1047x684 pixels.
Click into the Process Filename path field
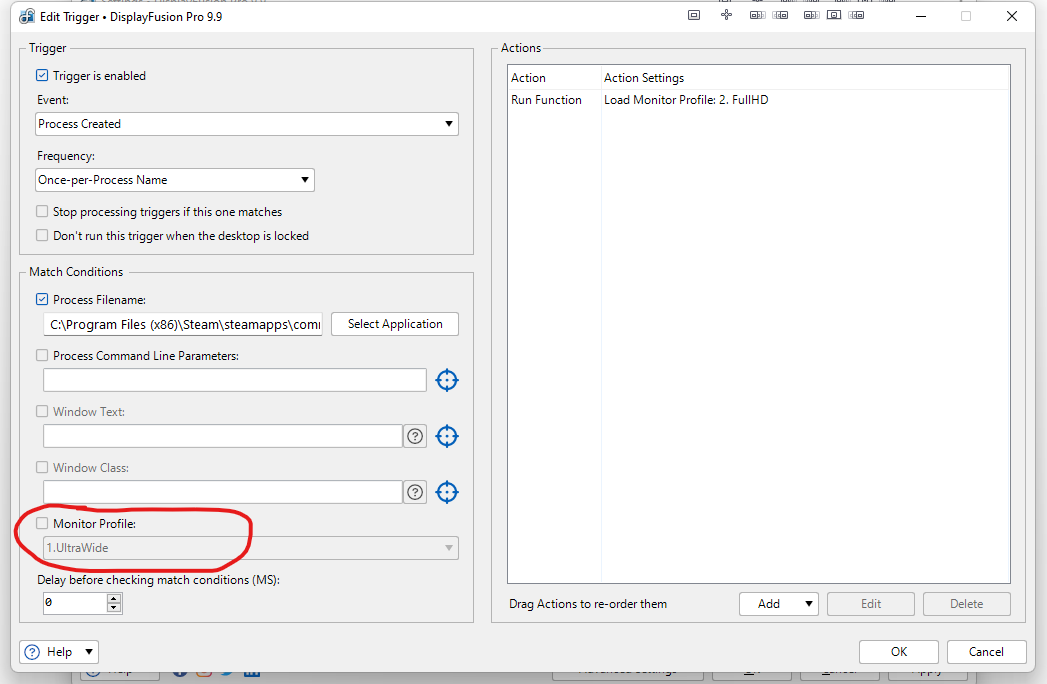point(184,325)
